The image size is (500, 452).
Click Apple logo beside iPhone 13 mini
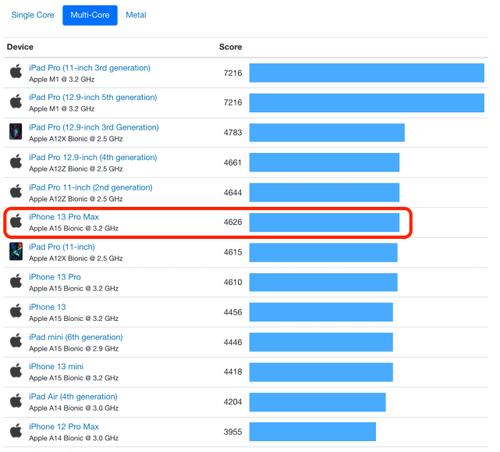[x=16, y=370]
